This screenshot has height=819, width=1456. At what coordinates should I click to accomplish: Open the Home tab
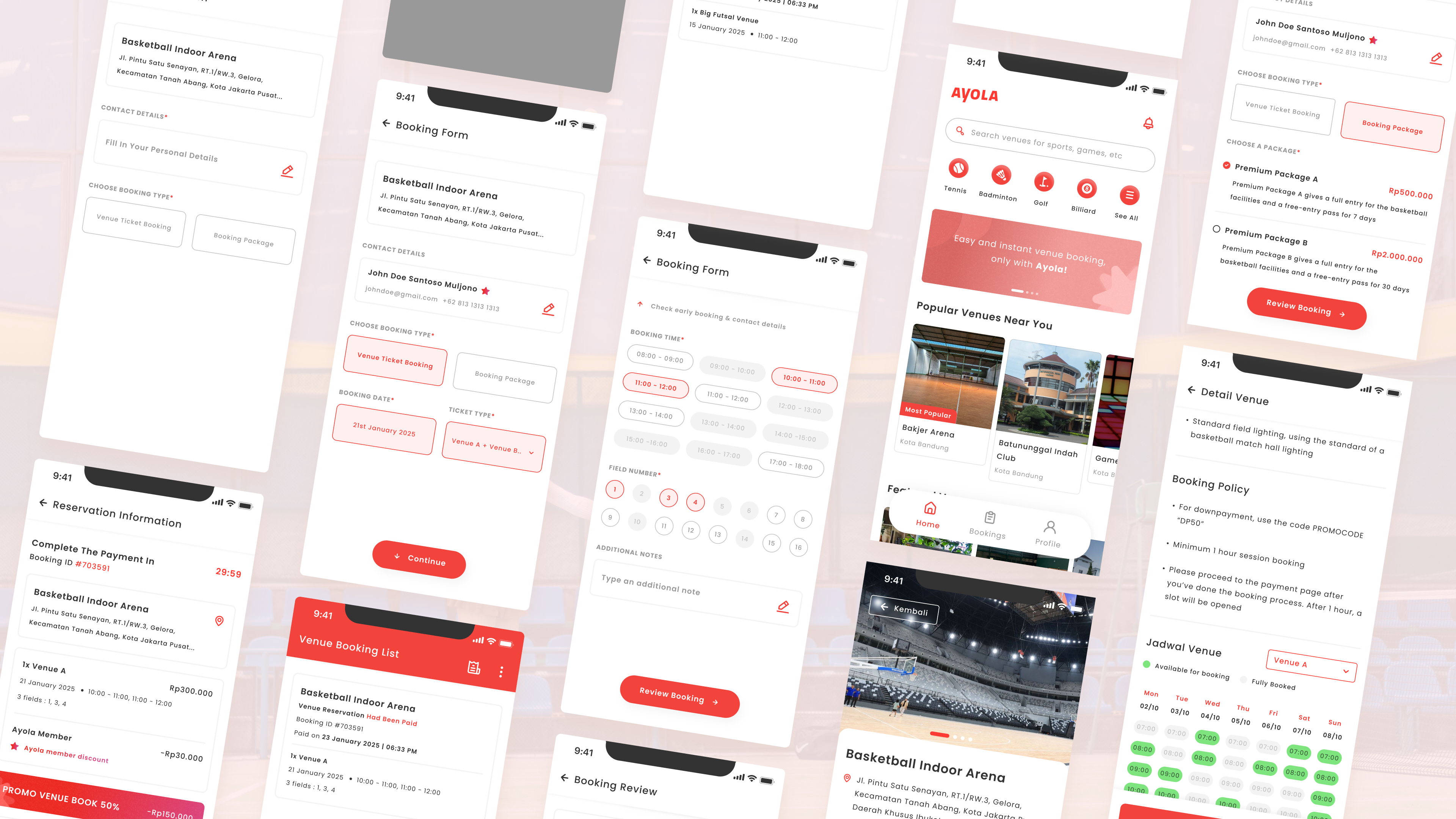click(928, 520)
